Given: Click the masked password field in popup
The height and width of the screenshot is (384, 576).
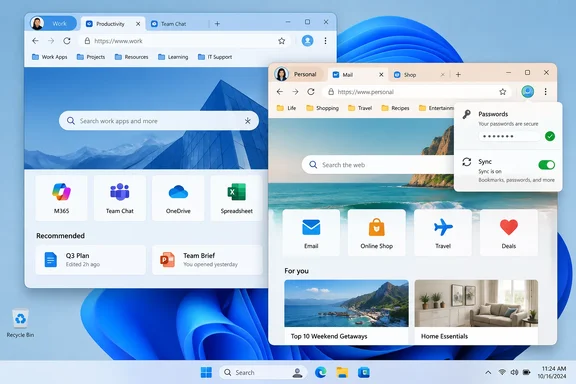Looking at the screenshot, I should [509, 136].
